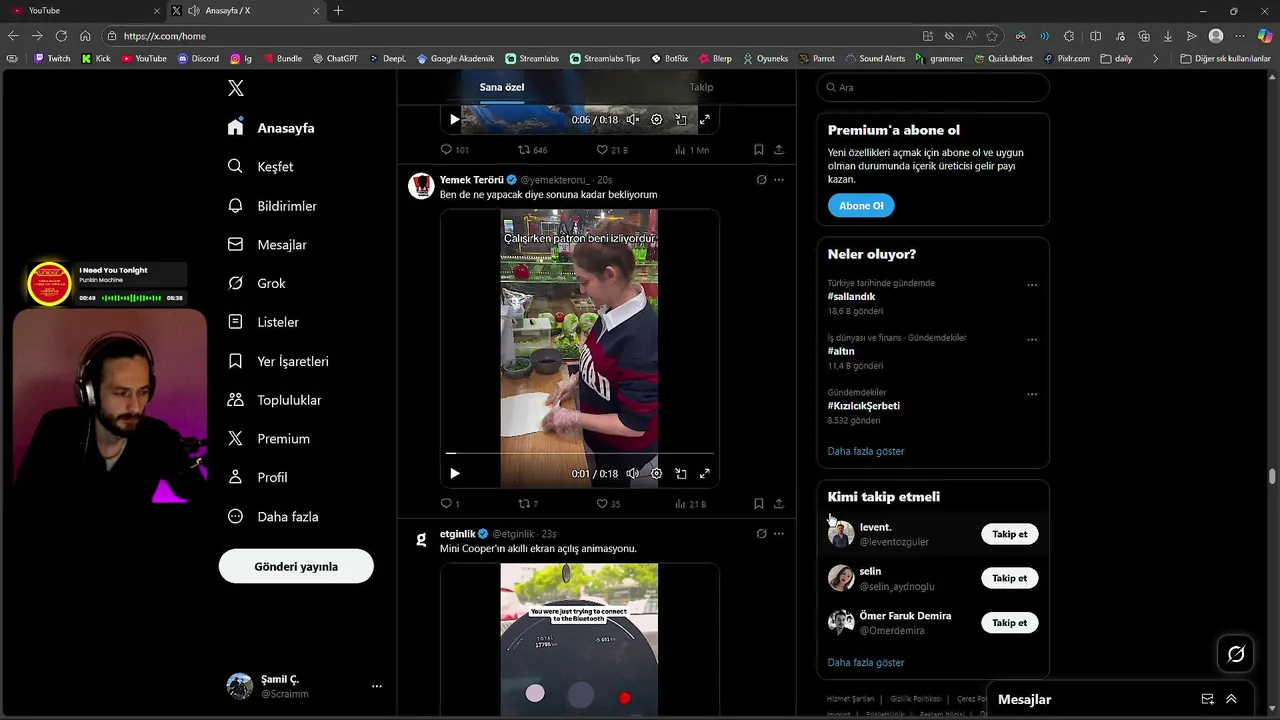Open #KızılcıkŞerbeti trending topic
1280x720 pixels.
[x=863, y=406]
